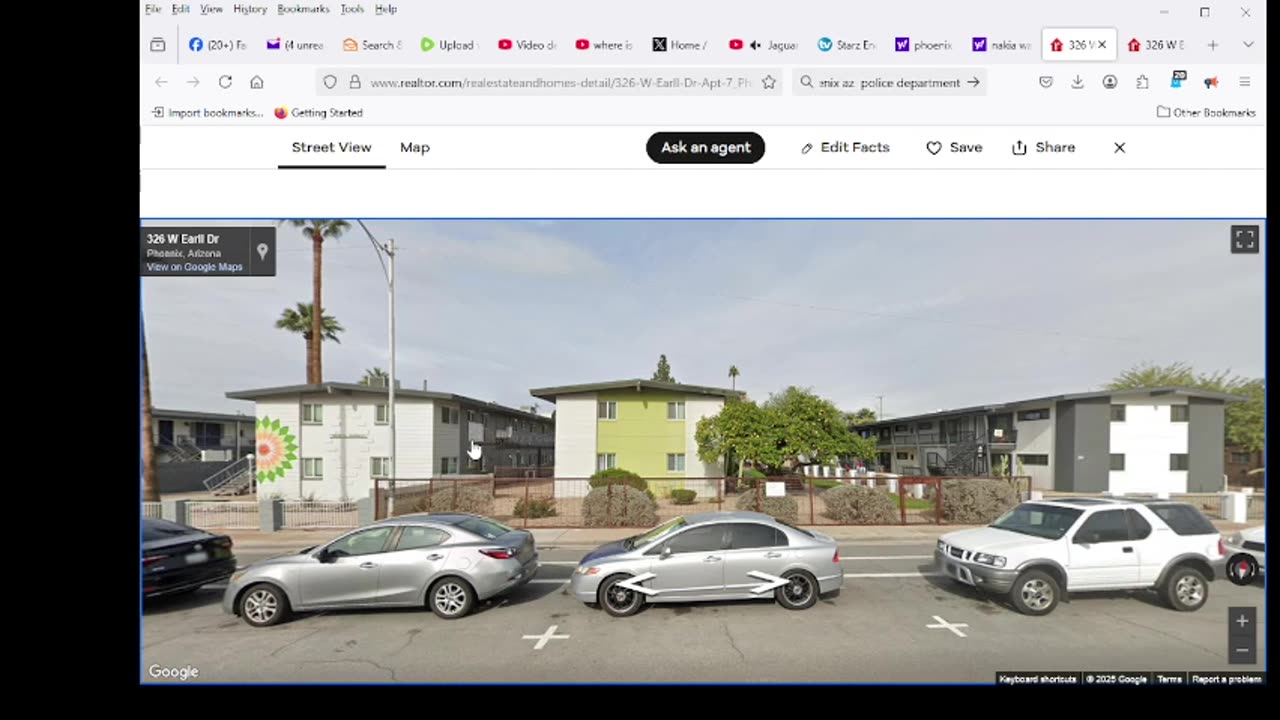
Task: Open the Edit menu
Action: pos(180,9)
